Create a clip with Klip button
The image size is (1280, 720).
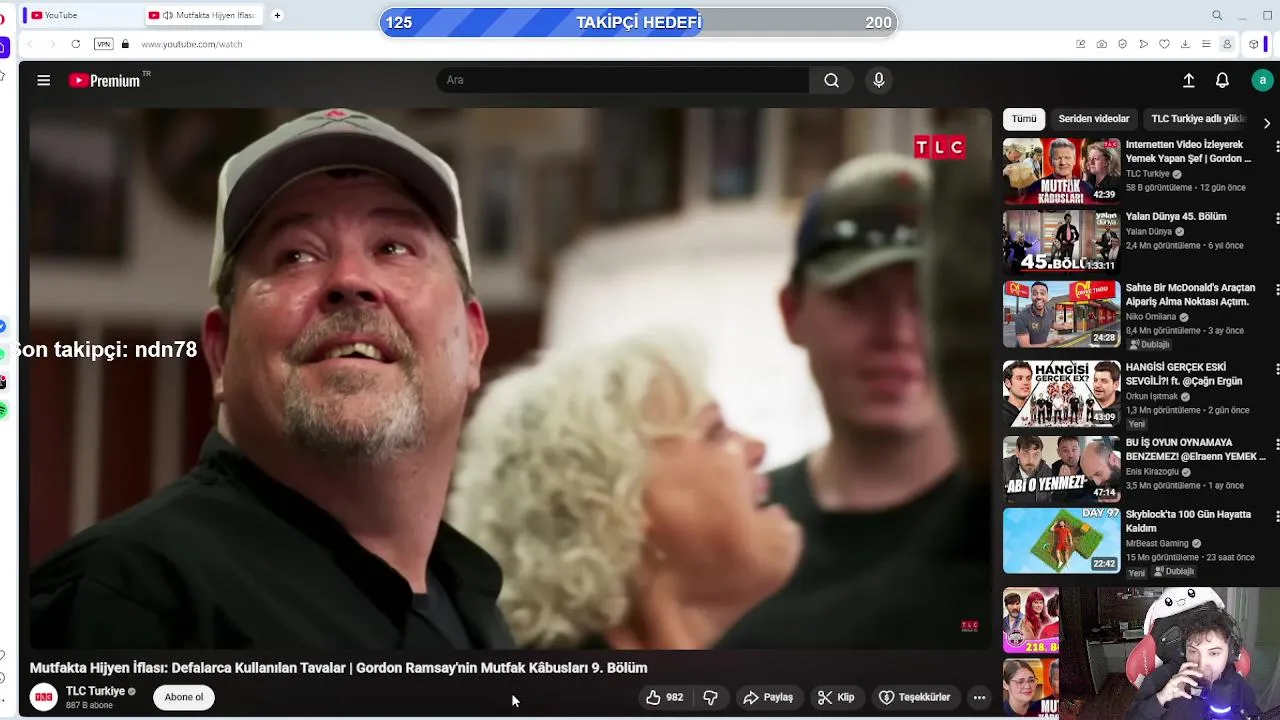(836, 697)
